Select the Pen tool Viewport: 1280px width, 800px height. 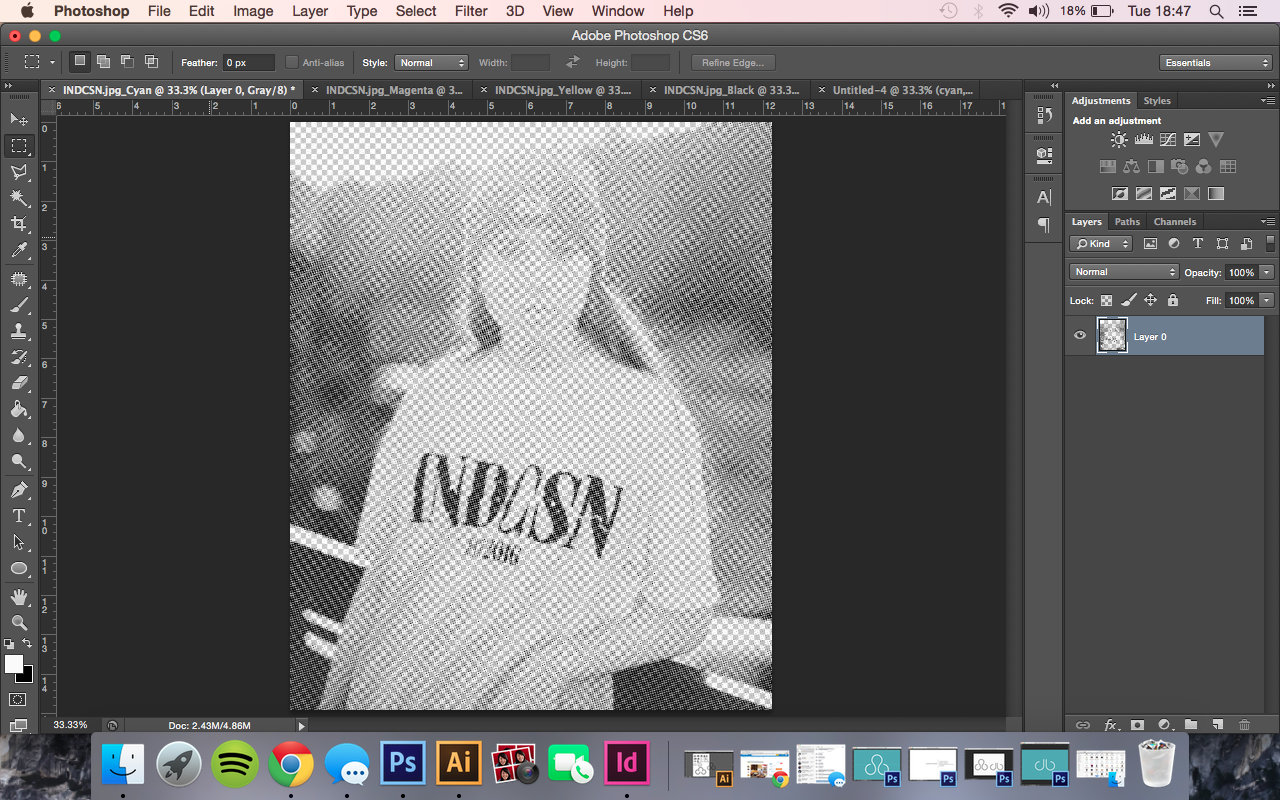[18, 490]
